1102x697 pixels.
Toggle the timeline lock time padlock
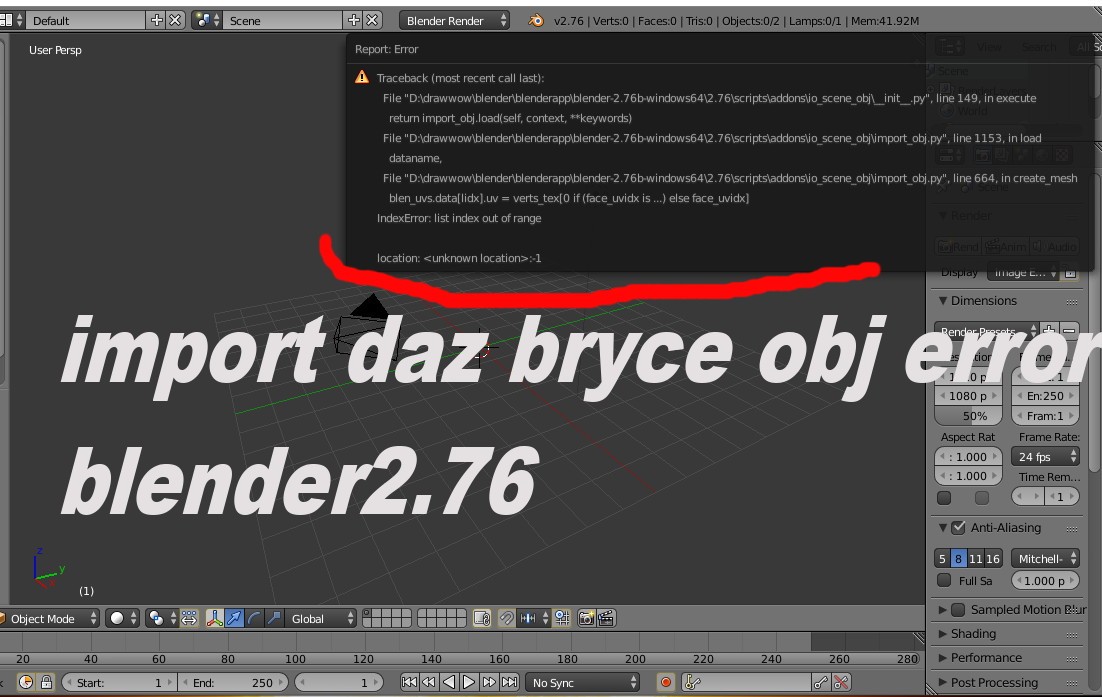click(x=46, y=682)
